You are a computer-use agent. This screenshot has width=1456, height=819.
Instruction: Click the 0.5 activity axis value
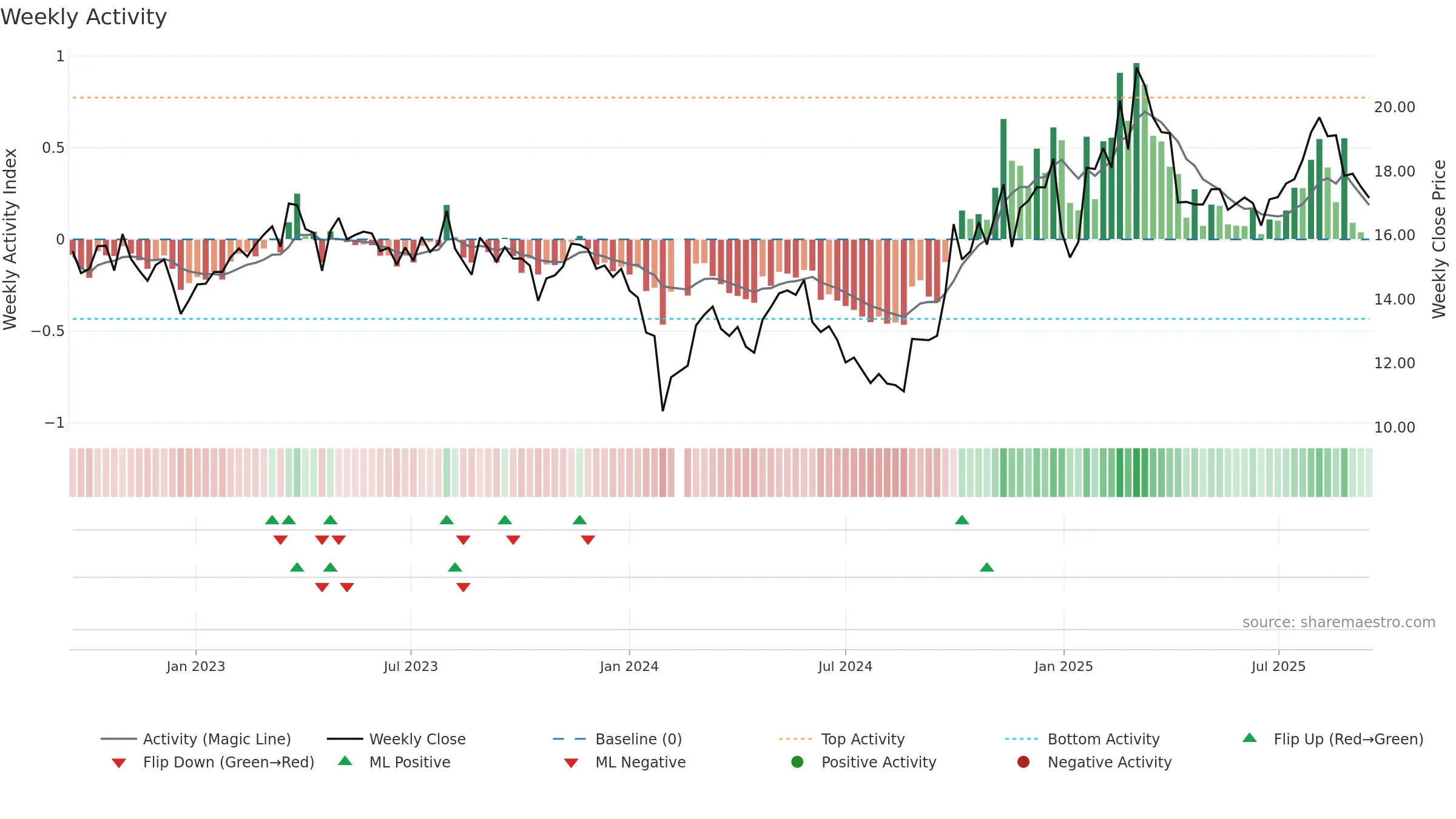pos(53,148)
